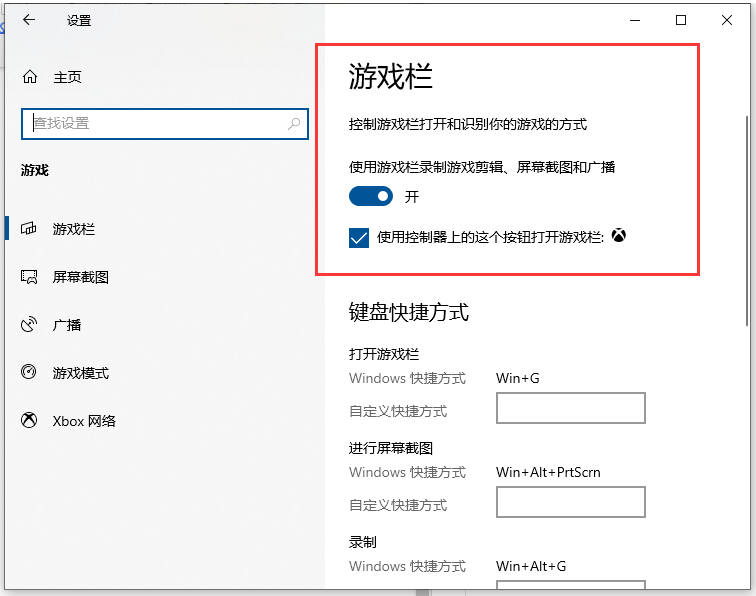Click the 查找设置 search box

(x=155, y=124)
